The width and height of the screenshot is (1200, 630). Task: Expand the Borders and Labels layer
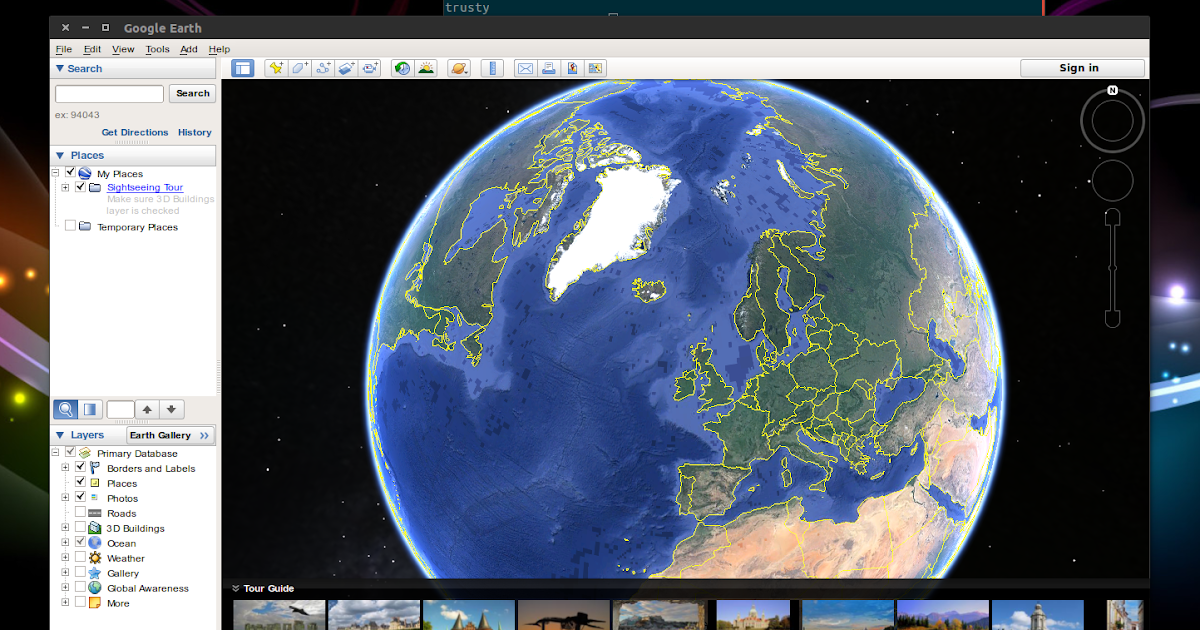click(x=64, y=468)
